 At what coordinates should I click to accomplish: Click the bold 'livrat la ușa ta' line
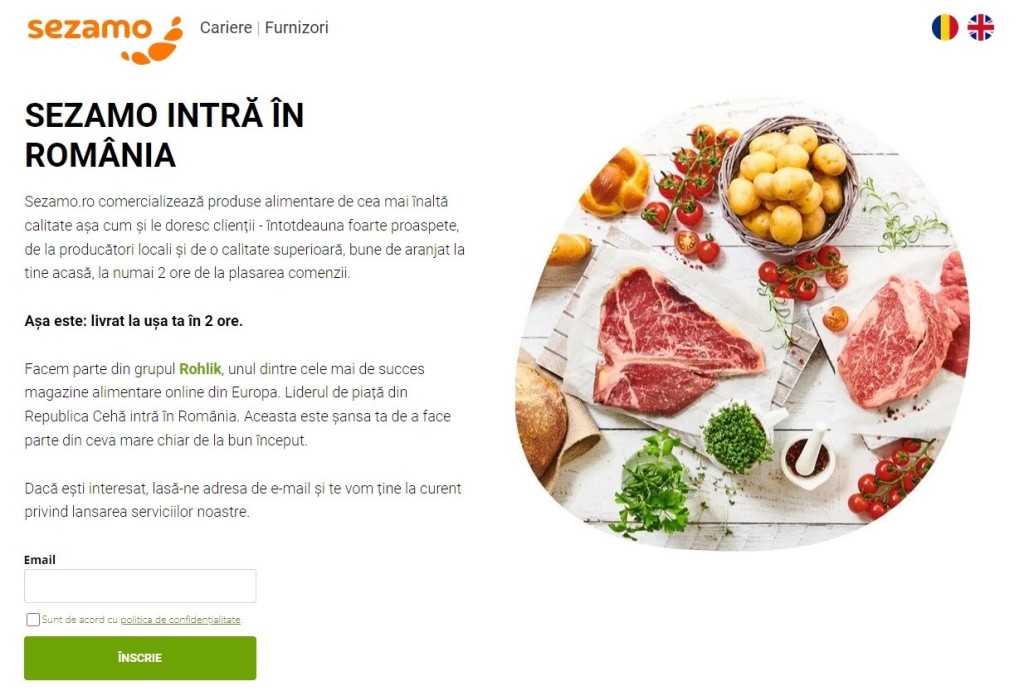pos(133,321)
